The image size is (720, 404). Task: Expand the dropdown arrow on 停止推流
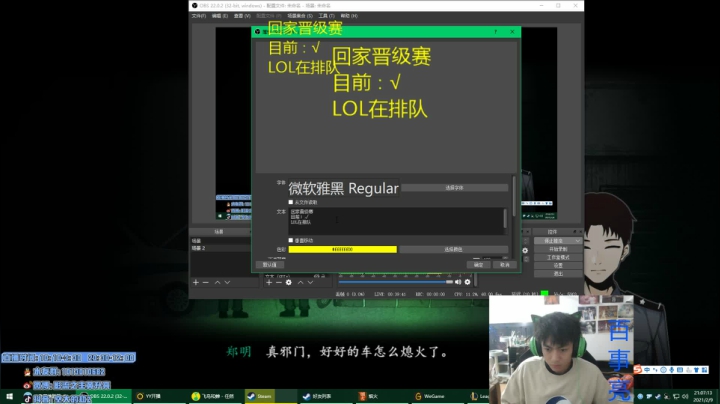[x=578, y=241]
